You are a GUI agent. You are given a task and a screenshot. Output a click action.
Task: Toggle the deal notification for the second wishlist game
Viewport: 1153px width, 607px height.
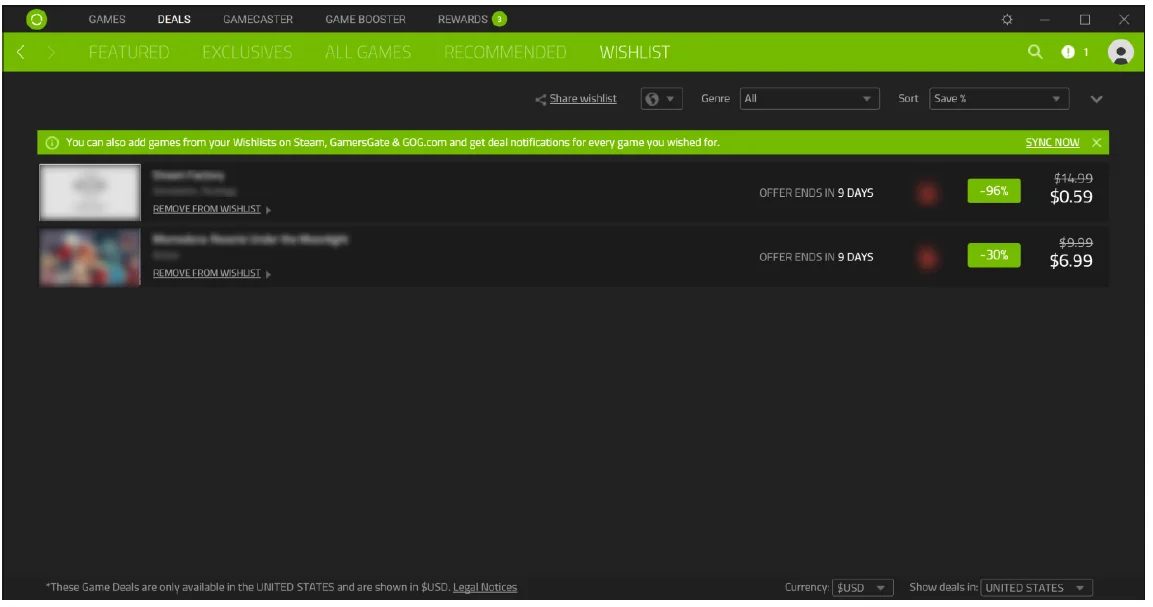[x=929, y=256]
